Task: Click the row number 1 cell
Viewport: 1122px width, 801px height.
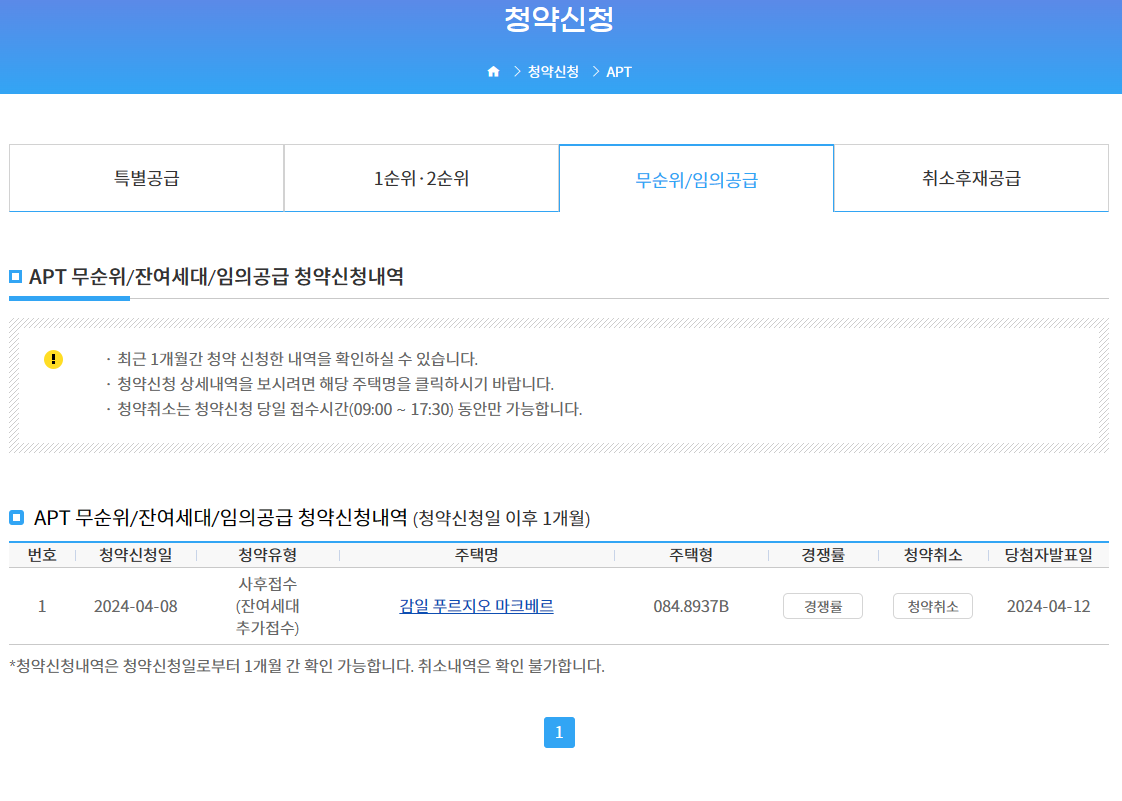Action: coord(42,606)
